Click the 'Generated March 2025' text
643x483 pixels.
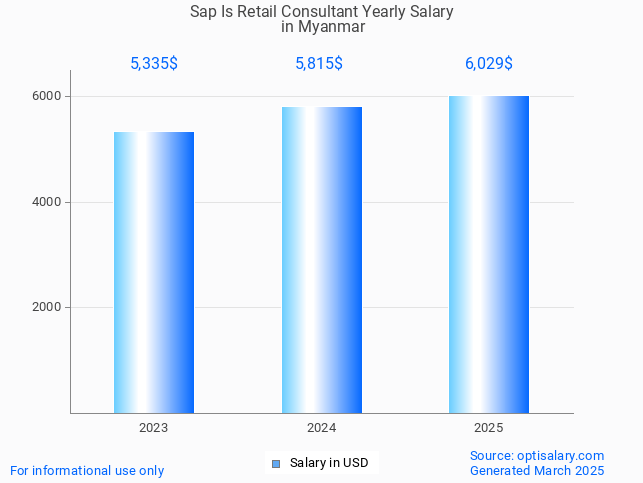(x=537, y=470)
